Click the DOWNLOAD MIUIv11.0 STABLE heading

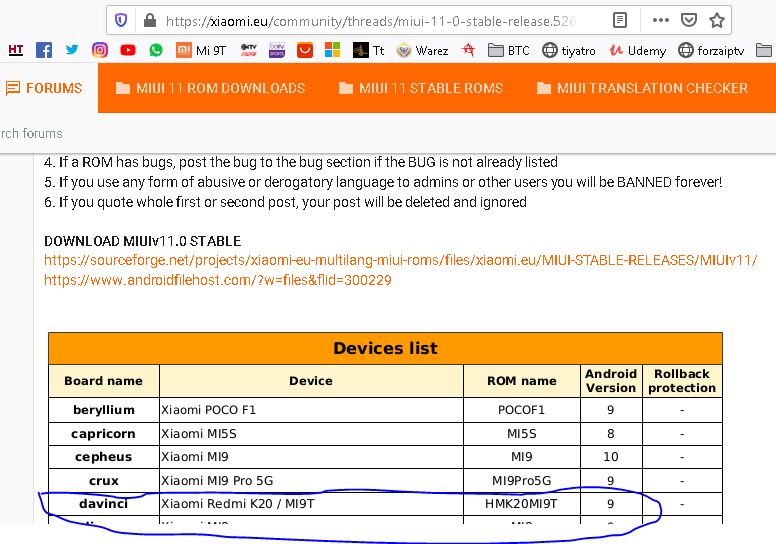[143, 241]
